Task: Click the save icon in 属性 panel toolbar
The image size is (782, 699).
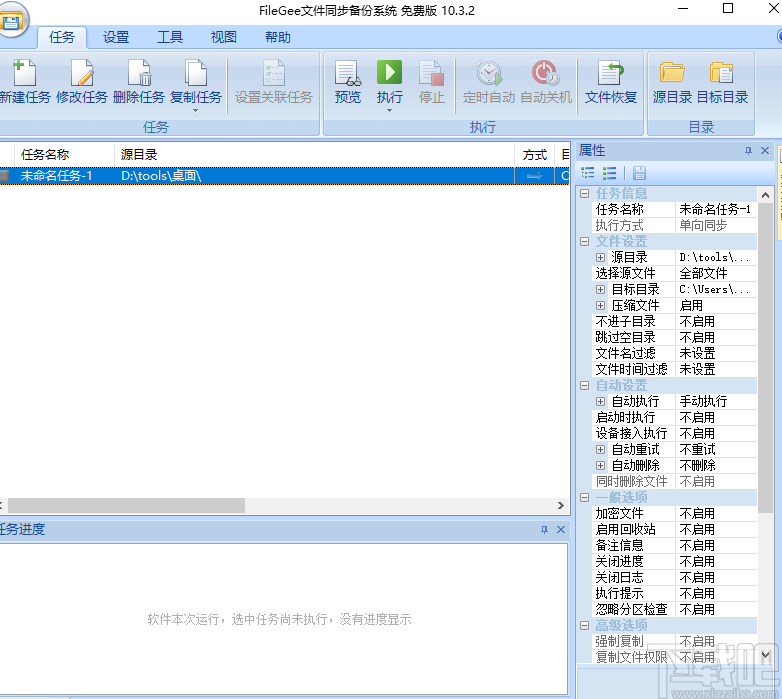Action: 639,173
